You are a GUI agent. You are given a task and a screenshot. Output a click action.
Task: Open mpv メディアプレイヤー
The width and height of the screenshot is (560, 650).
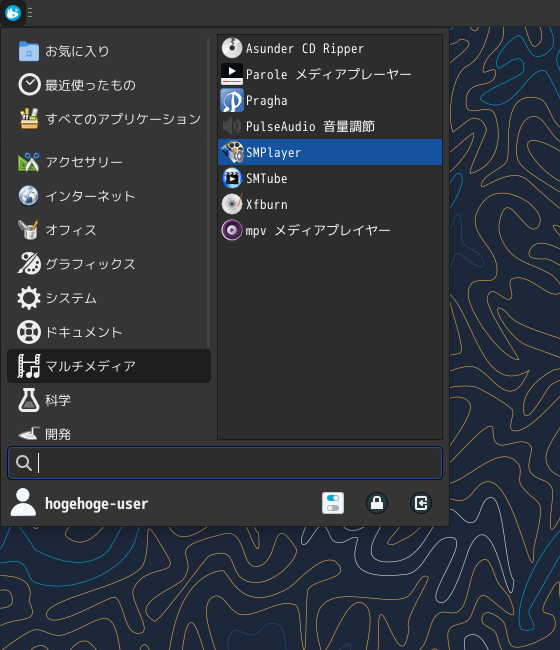point(330,230)
